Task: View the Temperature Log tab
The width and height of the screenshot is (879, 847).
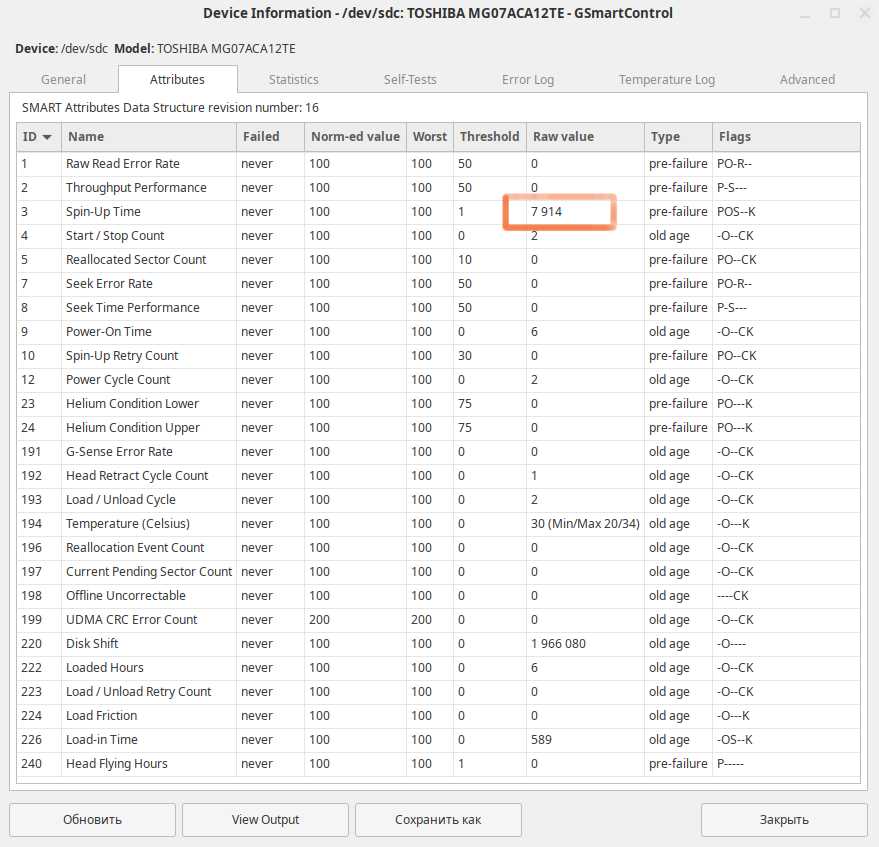Action: click(667, 80)
